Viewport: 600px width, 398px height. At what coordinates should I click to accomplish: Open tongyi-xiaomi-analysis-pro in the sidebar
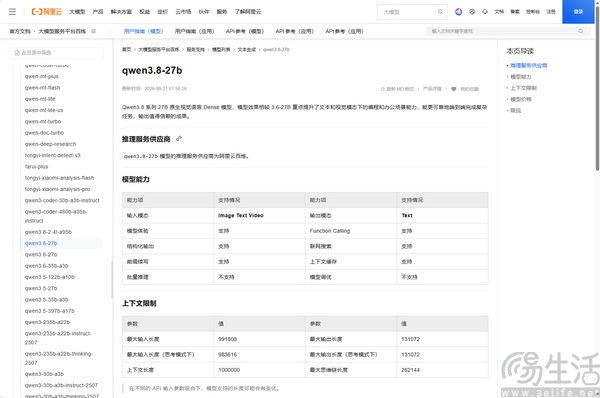coord(57,189)
